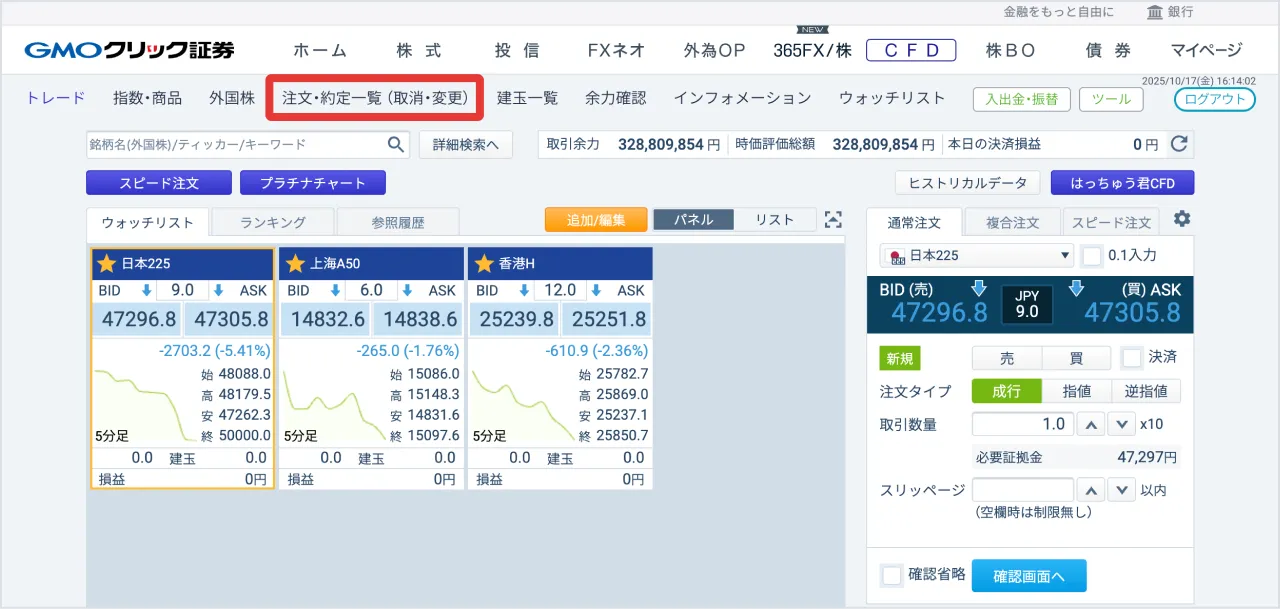Open the 日本225 instrument dropdown
Image resolution: width=1280 pixels, height=609 pixels.
click(x=977, y=256)
